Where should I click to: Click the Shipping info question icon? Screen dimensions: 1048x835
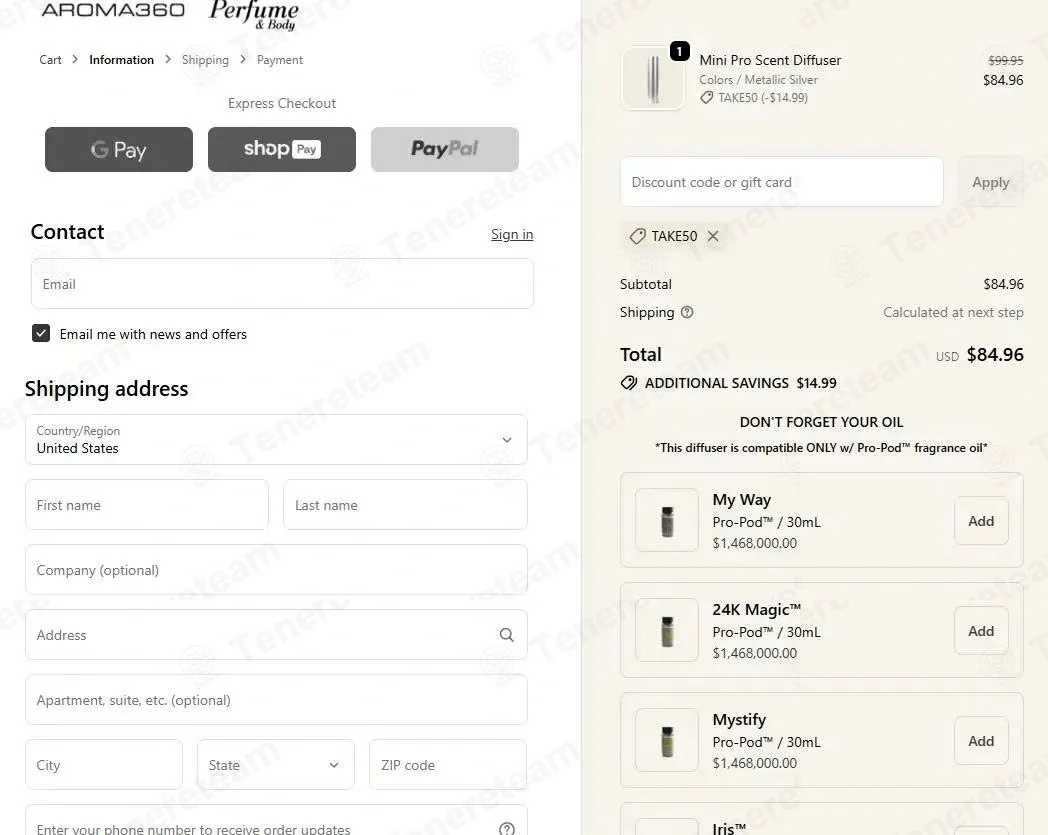(x=687, y=312)
